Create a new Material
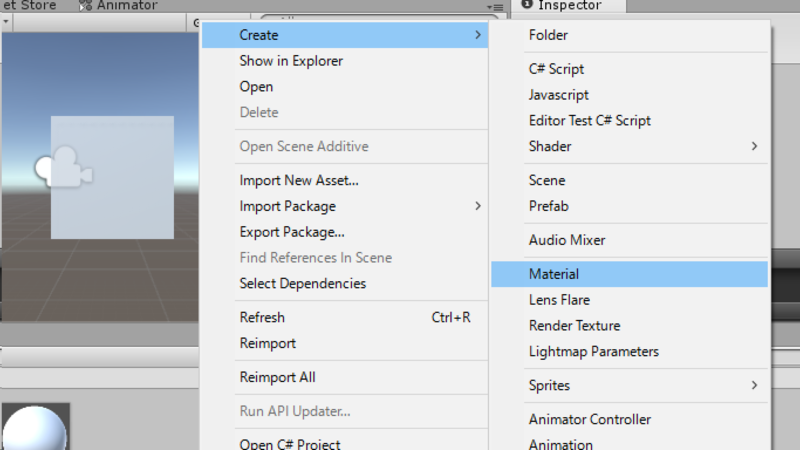This screenshot has height=450, width=800. coord(630,274)
